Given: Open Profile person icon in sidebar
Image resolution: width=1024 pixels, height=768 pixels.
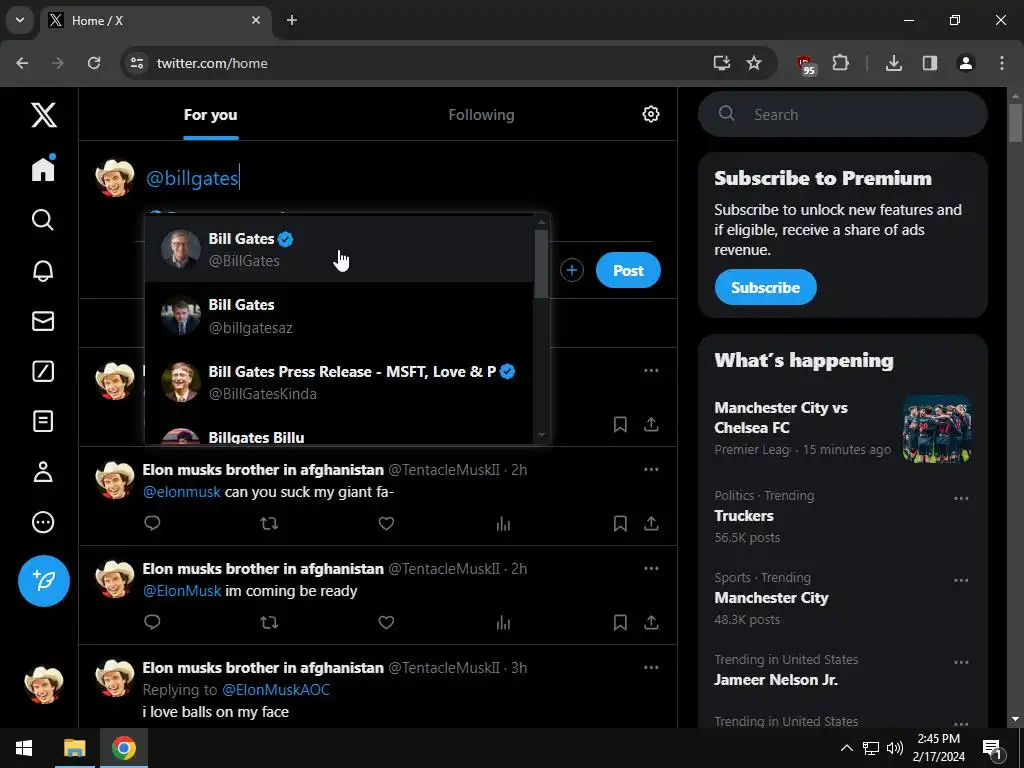Looking at the screenshot, I should point(43,472).
